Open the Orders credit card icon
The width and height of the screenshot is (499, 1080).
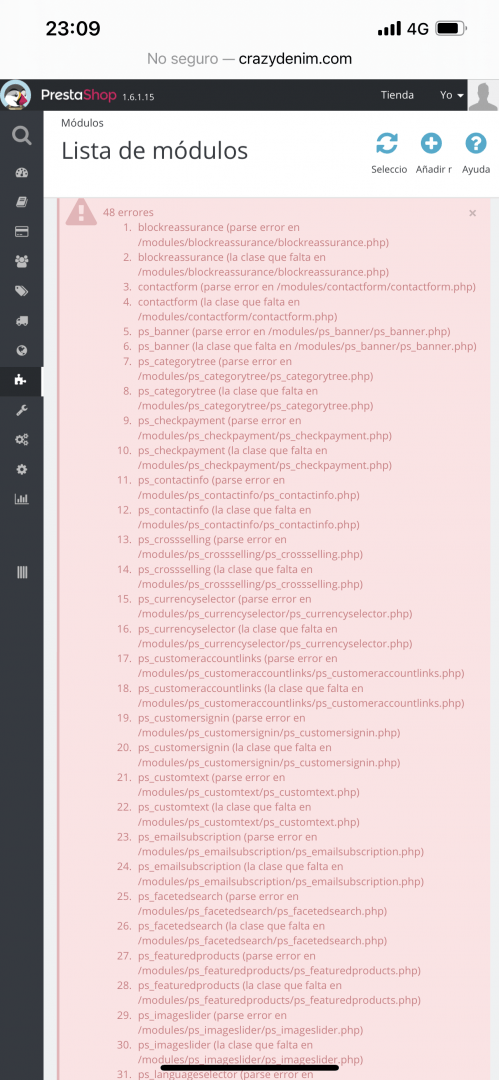21,231
